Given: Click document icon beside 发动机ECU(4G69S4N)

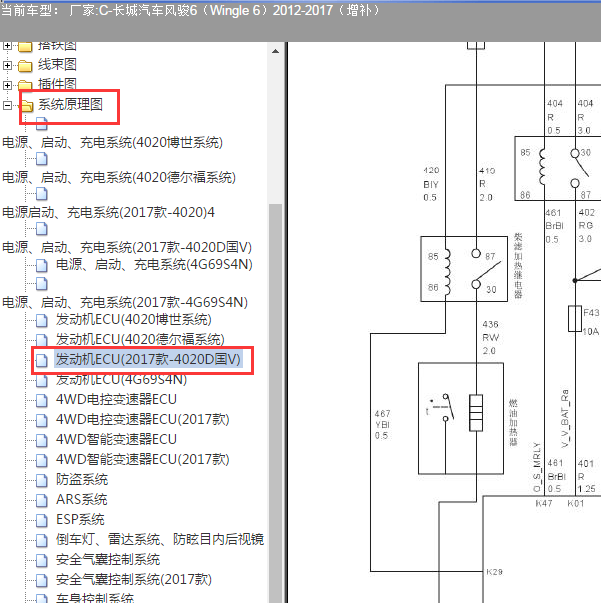Looking at the screenshot, I should click(x=42, y=380).
